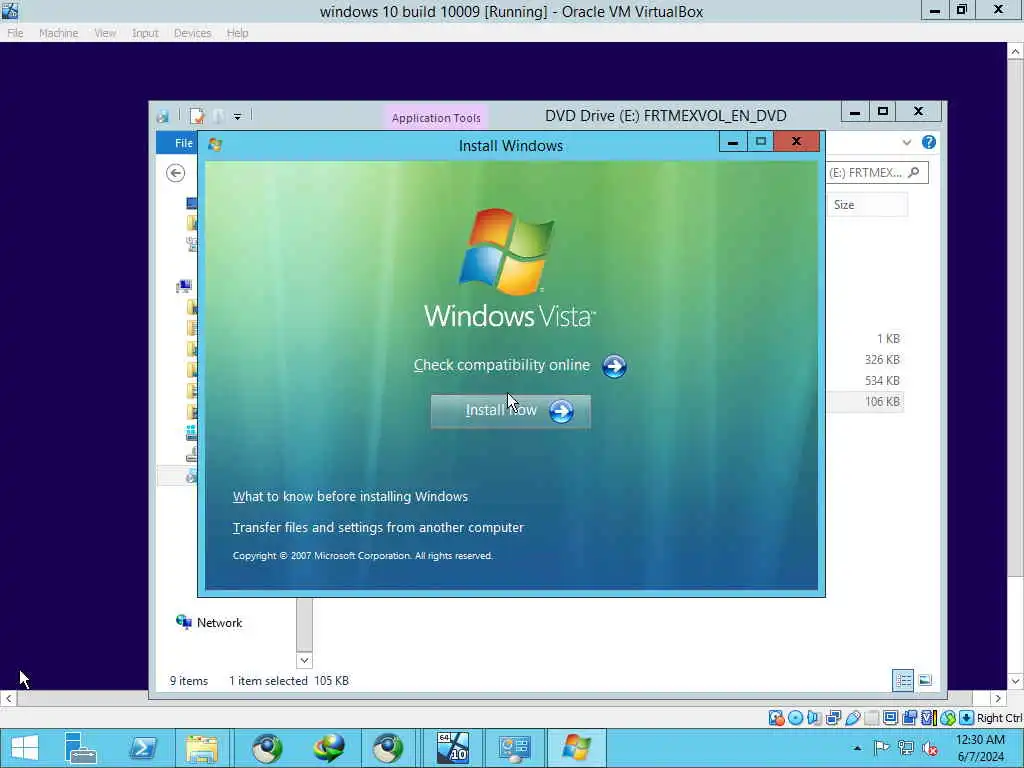Expand the Explorer ribbon with the chevron

(x=906, y=142)
